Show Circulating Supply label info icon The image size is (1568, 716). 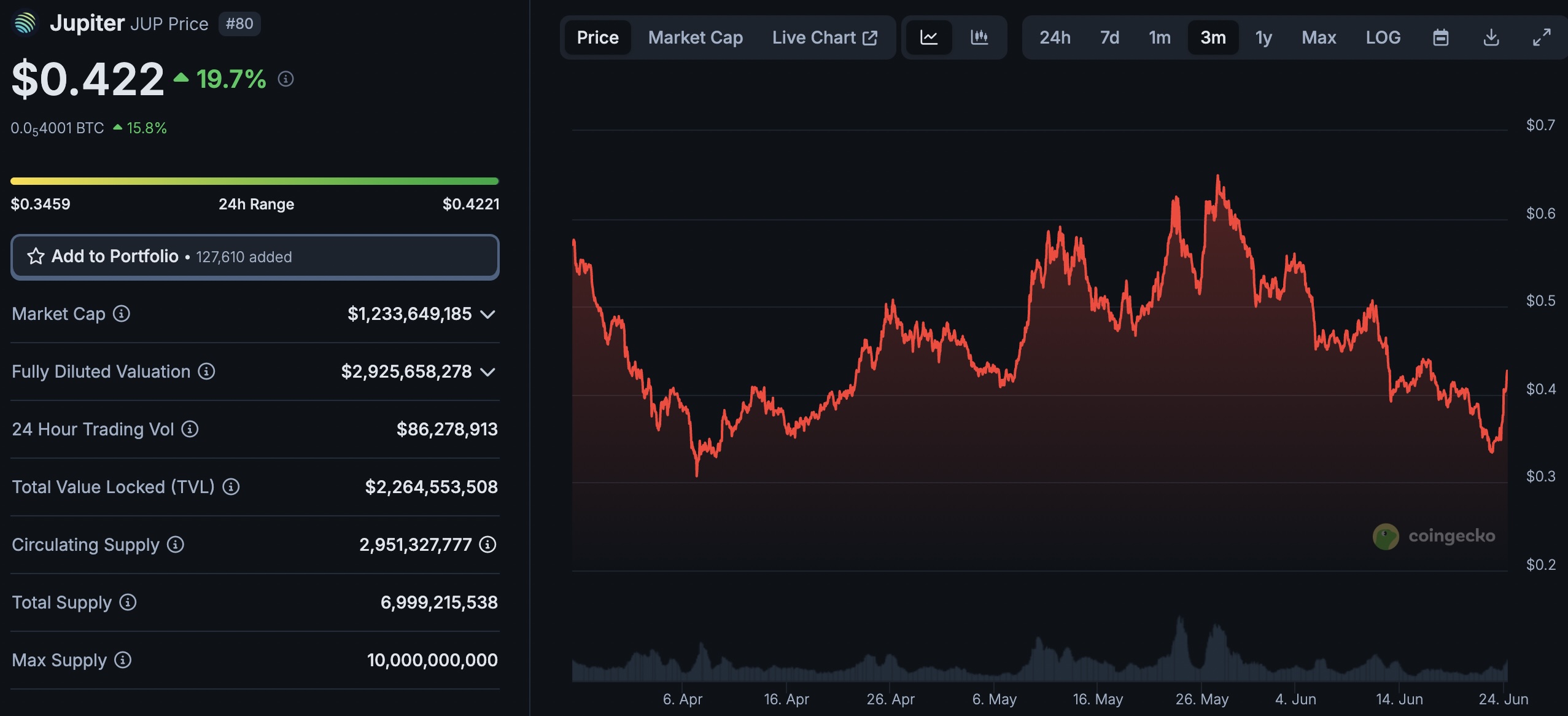pos(176,545)
